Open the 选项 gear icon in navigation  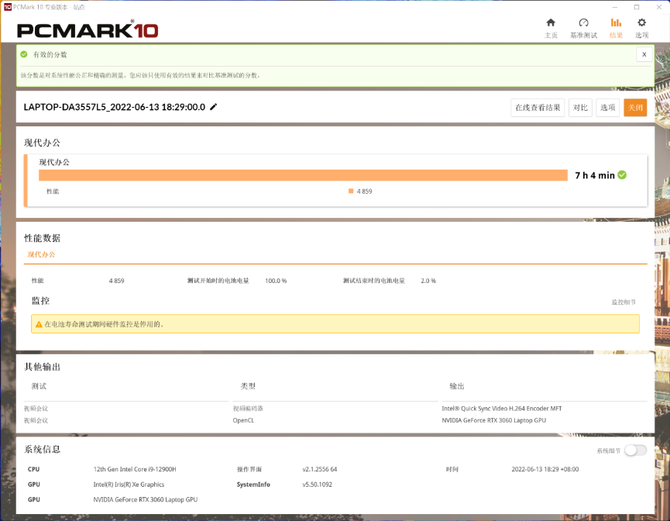642,23
